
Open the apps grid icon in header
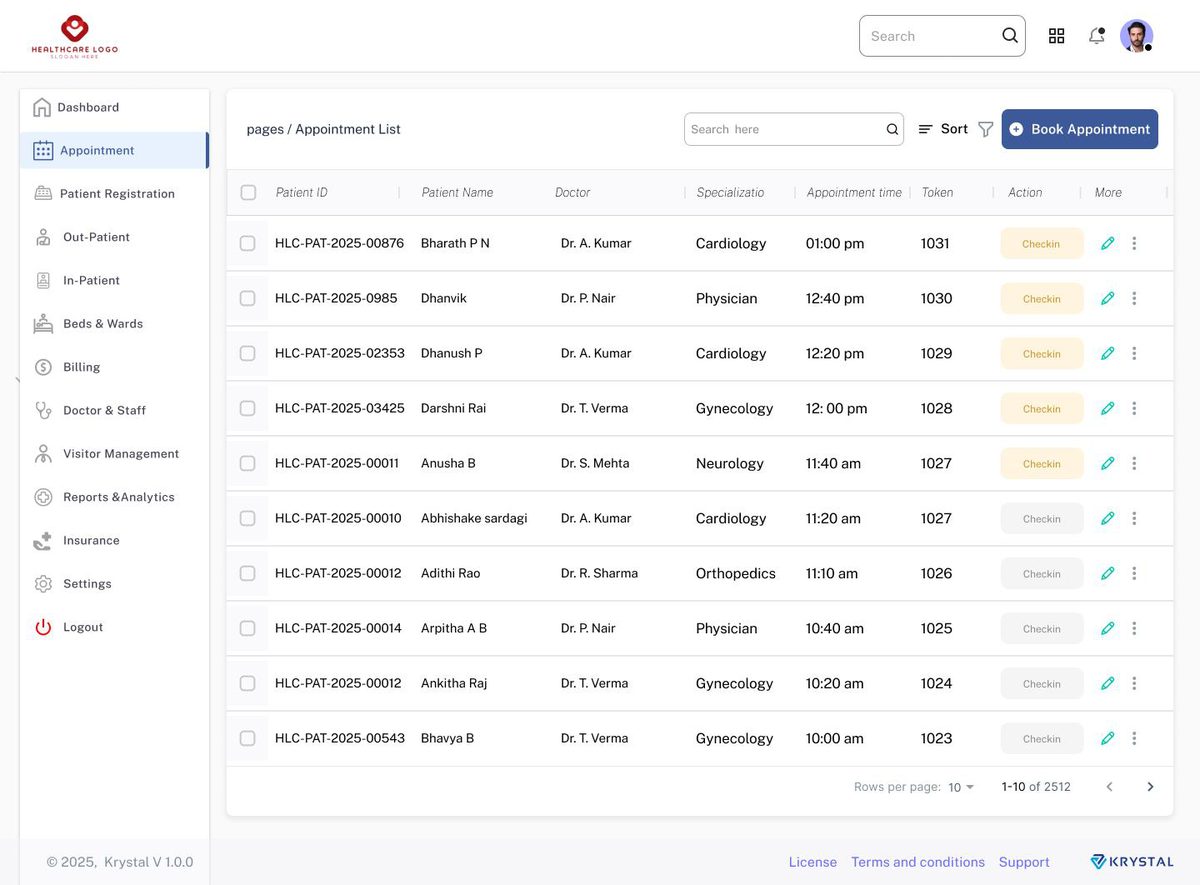click(1056, 36)
